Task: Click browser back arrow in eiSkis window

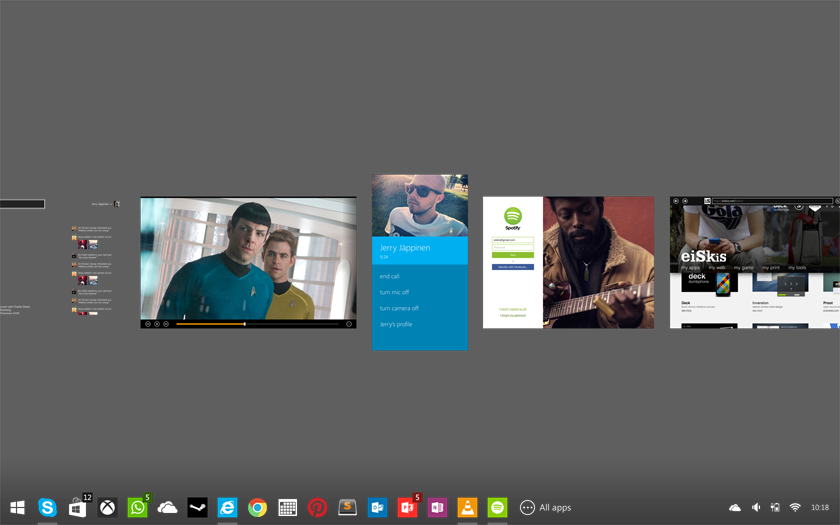Action: pyautogui.click(x=676, y=201)
